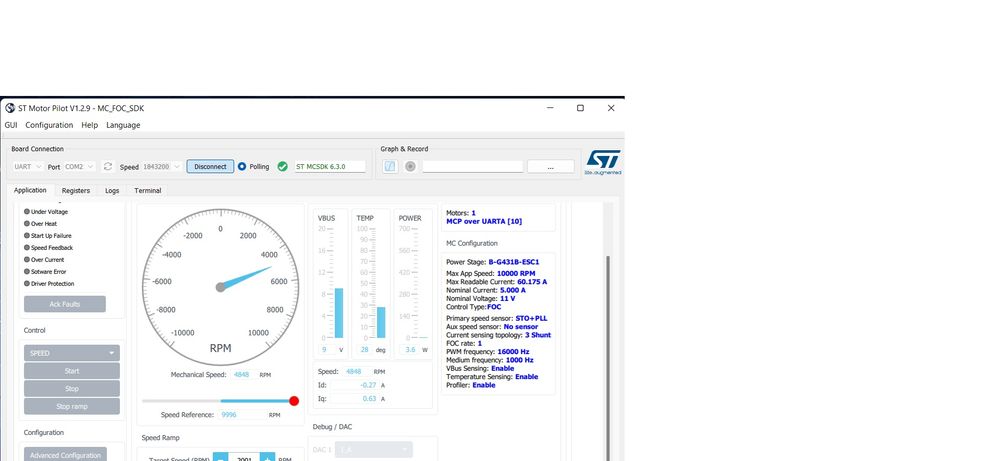Screen dimensions: 998x461
Task: Click the Speed Reference 9996 field
Action: point(242,415)
